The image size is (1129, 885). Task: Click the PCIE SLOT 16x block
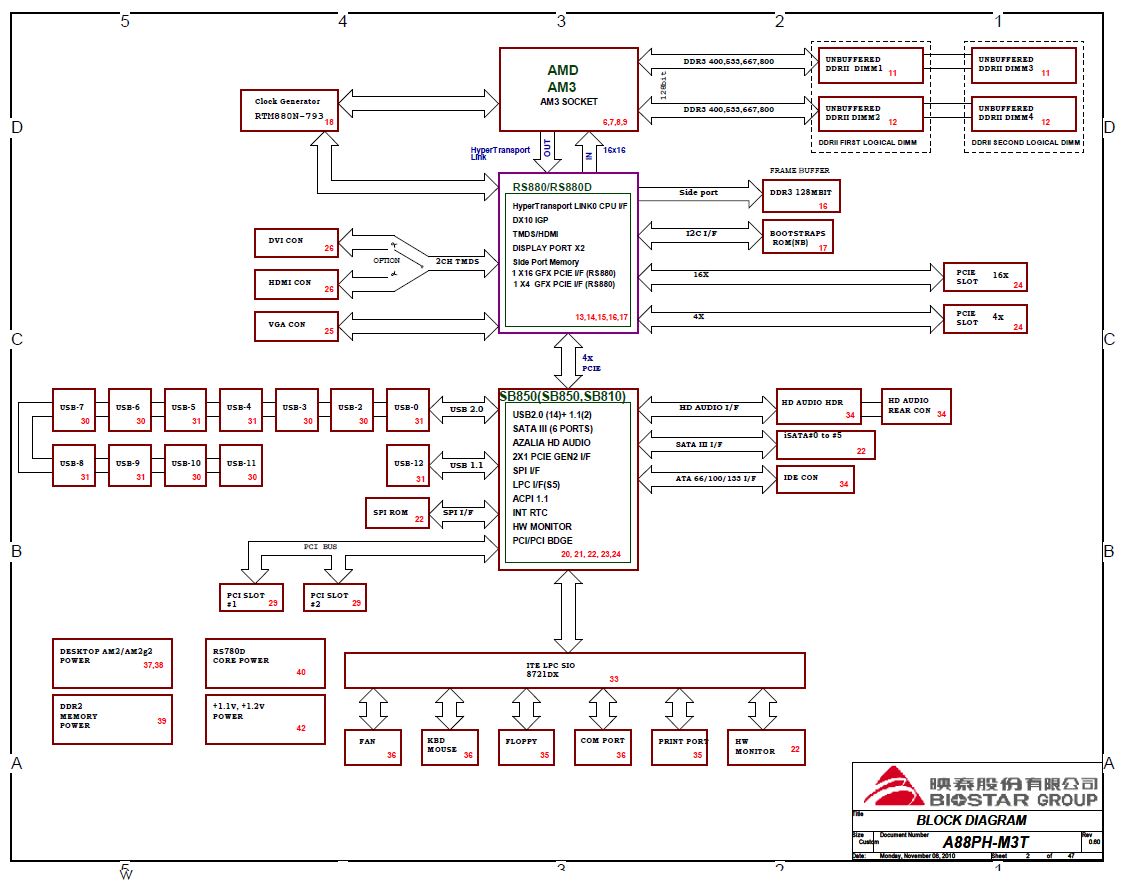tap(985, 277)
